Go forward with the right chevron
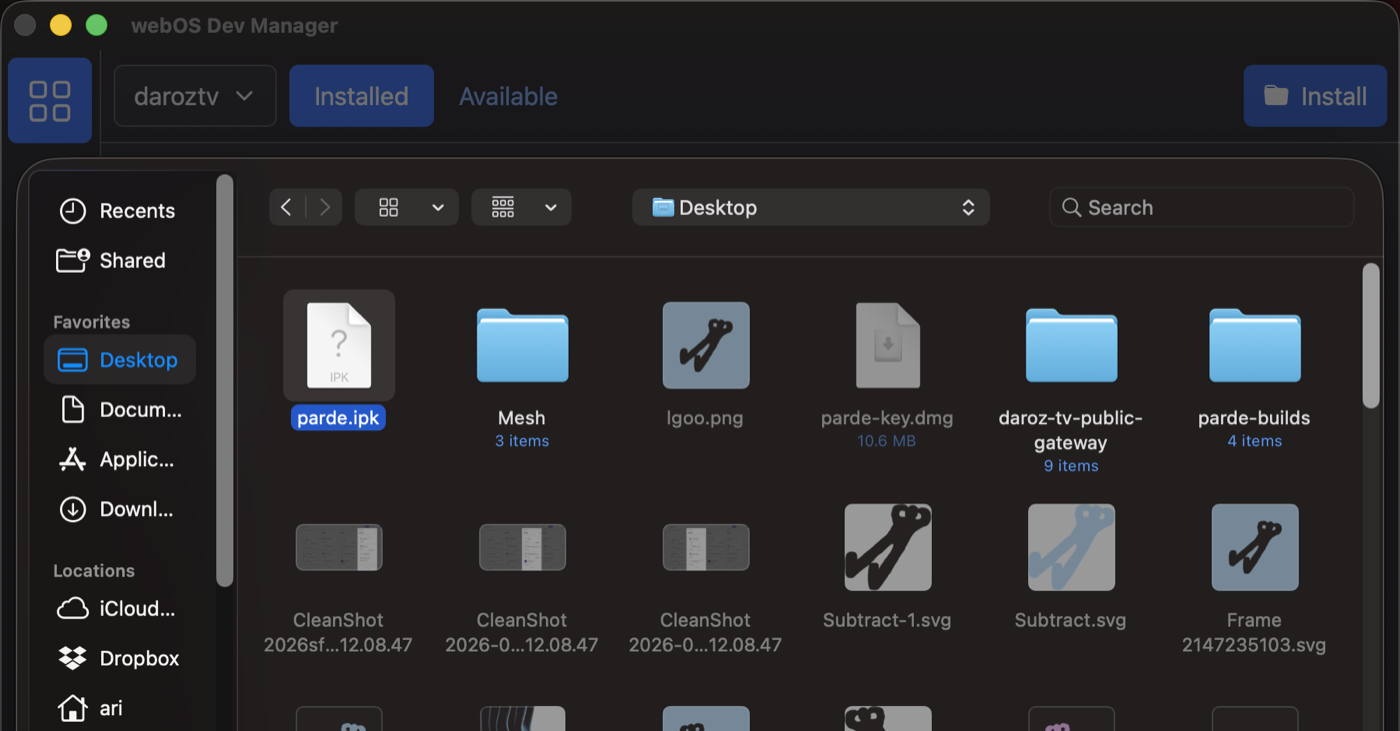Image resolution: width=1400 pixels, height=731 pixels. (325, 207)
